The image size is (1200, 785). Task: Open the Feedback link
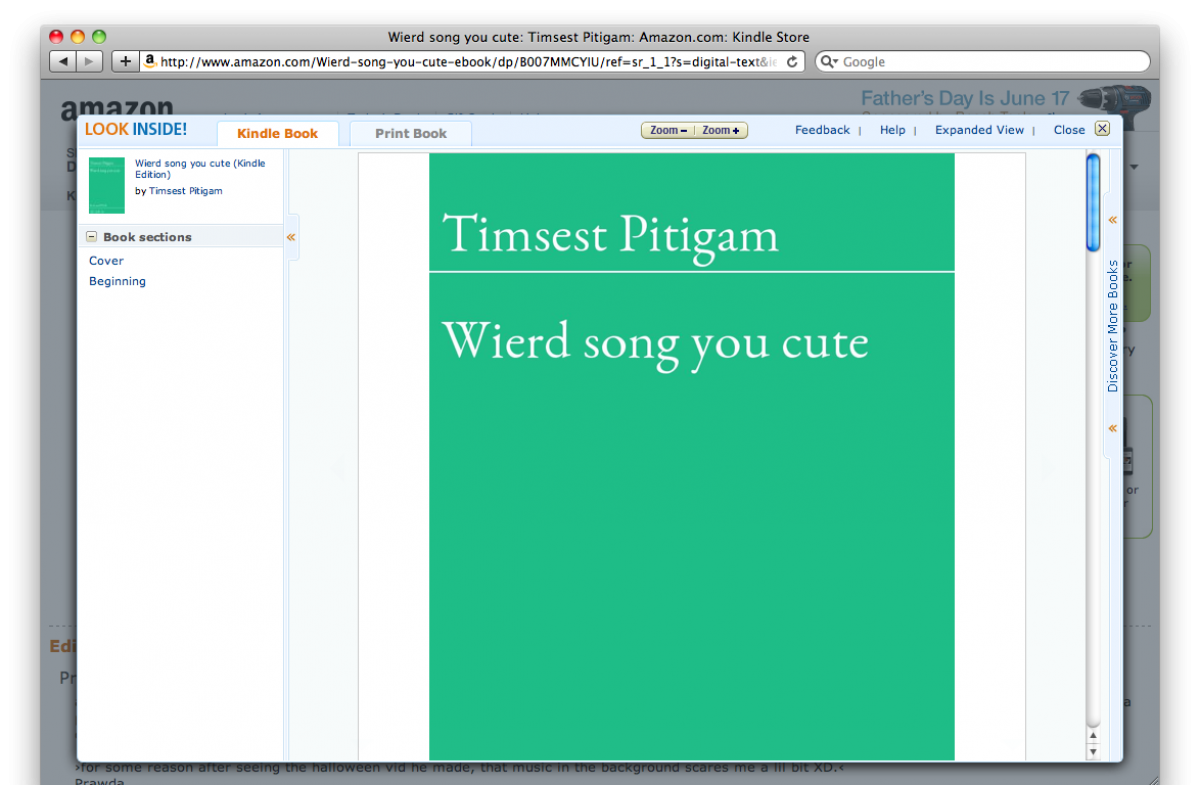822,130
